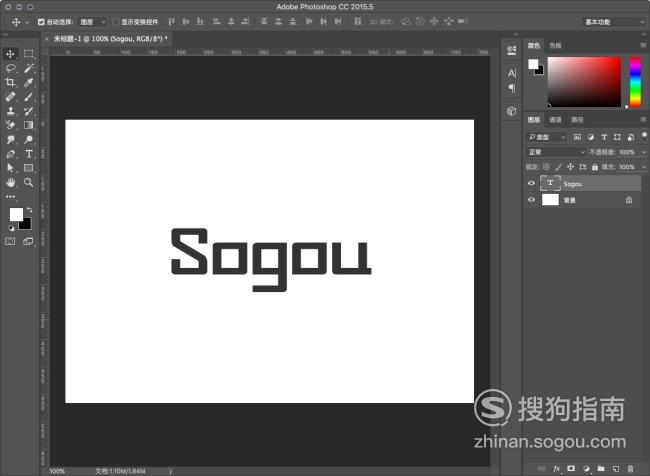Toggle adjustment layer filter
This screenshot has width=650, height=476.
591,137
